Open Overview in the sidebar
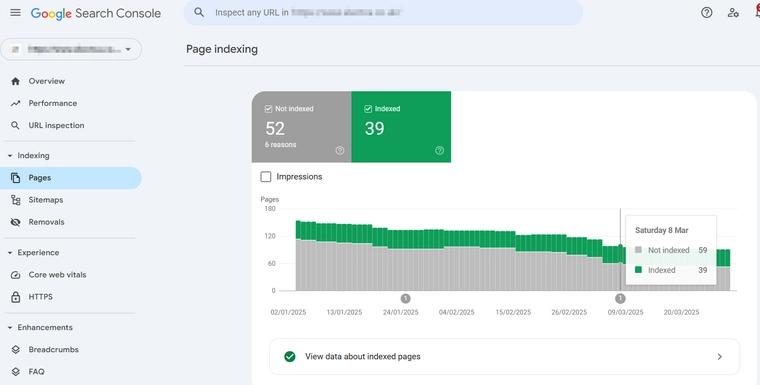The height and width of the screenshot is (385, 760). [71, 81]
